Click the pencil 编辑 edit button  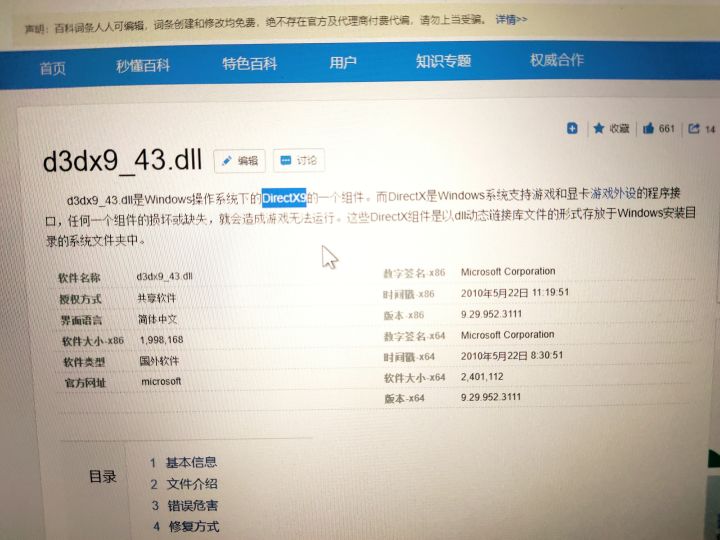point(240,161)
